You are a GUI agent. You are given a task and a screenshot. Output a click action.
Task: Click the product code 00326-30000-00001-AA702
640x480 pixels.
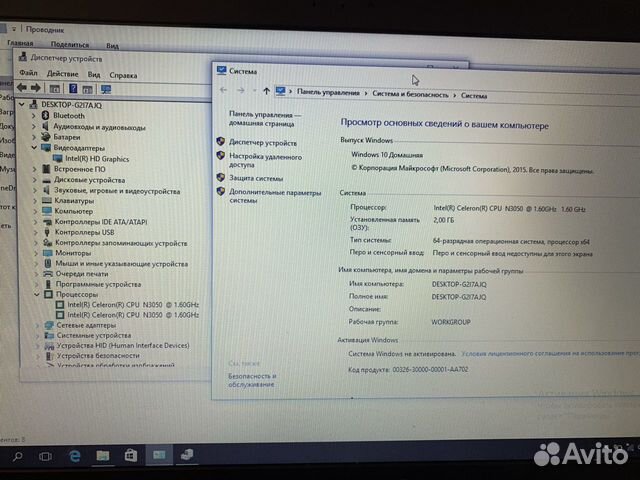coord(430,369)
